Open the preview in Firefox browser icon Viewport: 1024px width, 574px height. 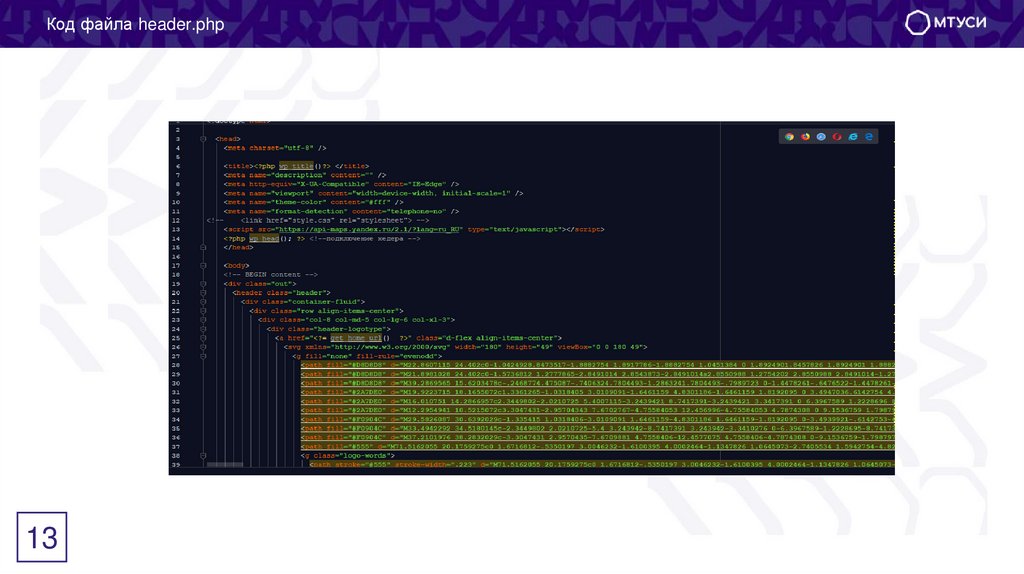click(x=805, y=136)
